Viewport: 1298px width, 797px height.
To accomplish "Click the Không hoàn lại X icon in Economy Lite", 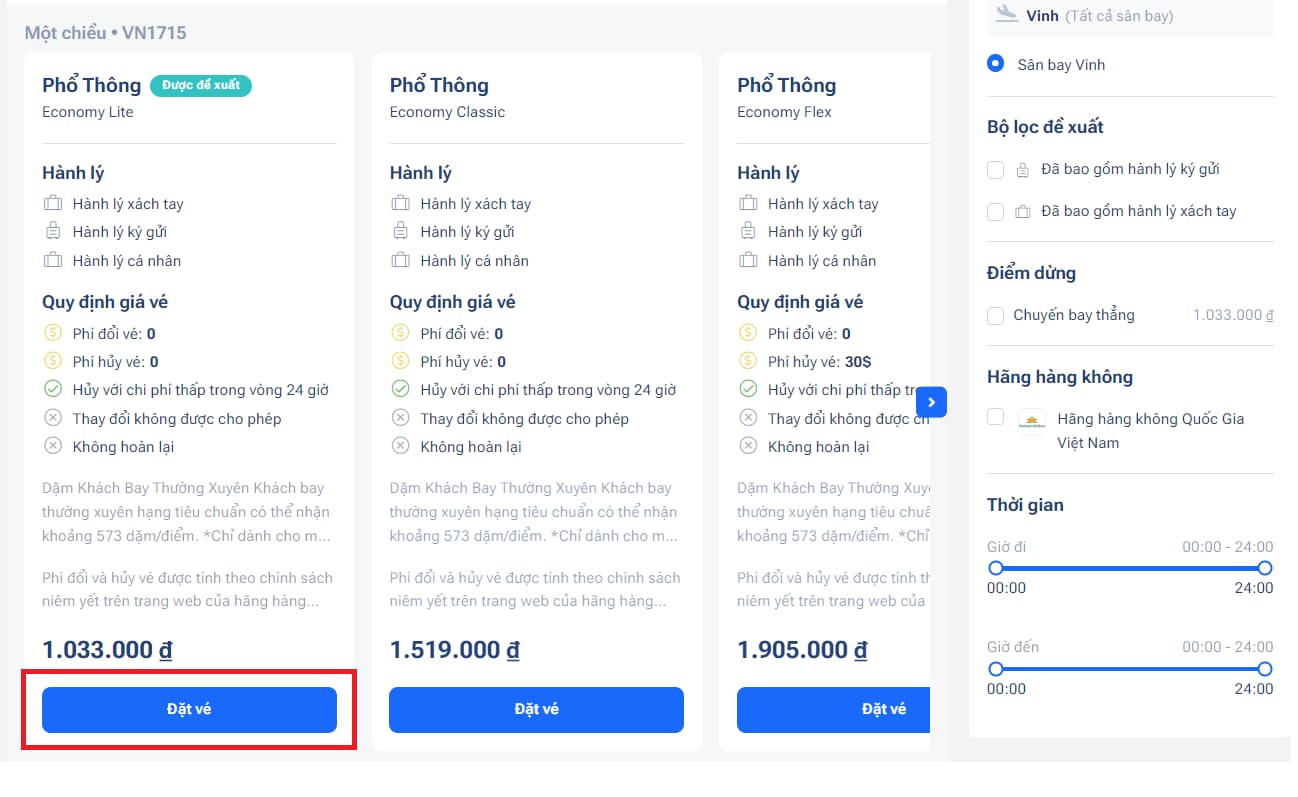I will pyautogui.click(x=52, y=446).
